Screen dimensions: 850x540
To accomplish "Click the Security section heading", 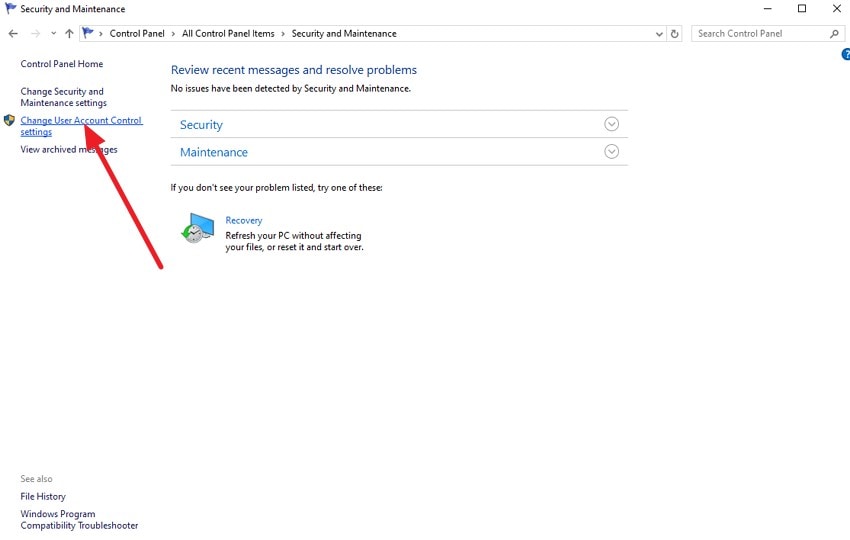I will tap(201, 125).
